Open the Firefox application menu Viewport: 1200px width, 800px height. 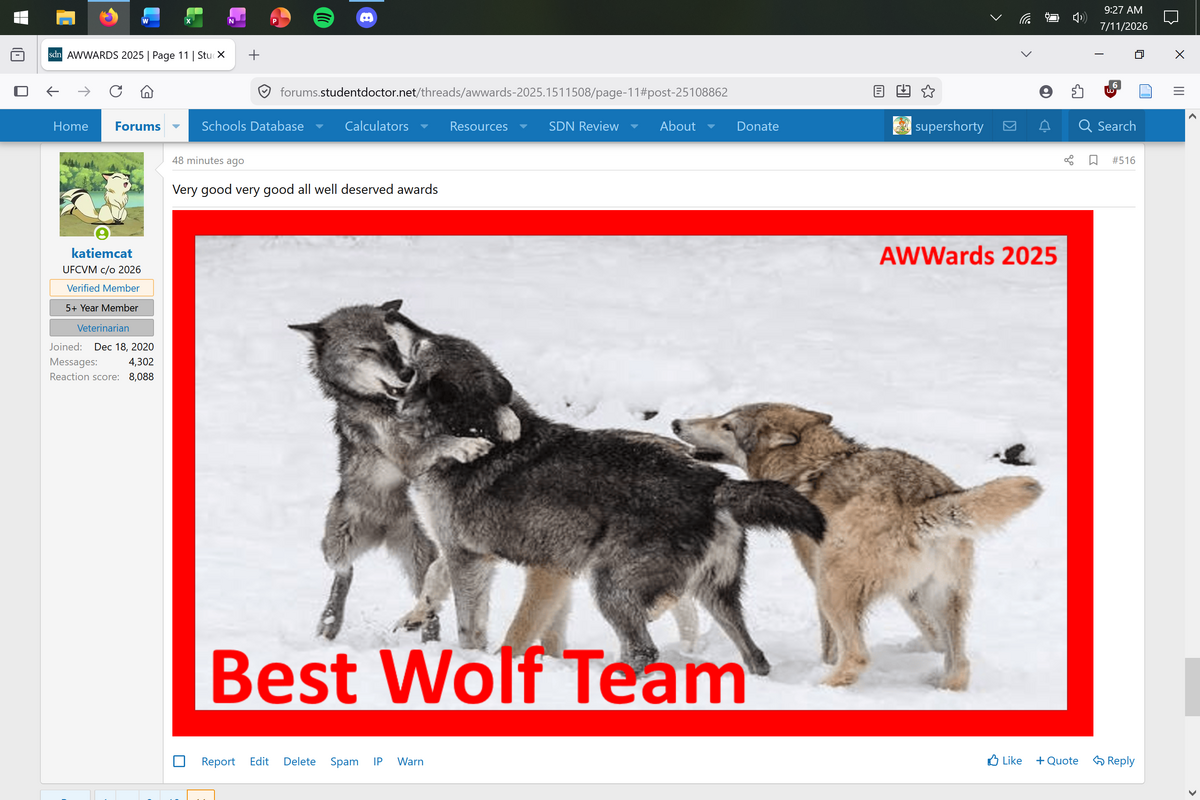point(1178,91)
